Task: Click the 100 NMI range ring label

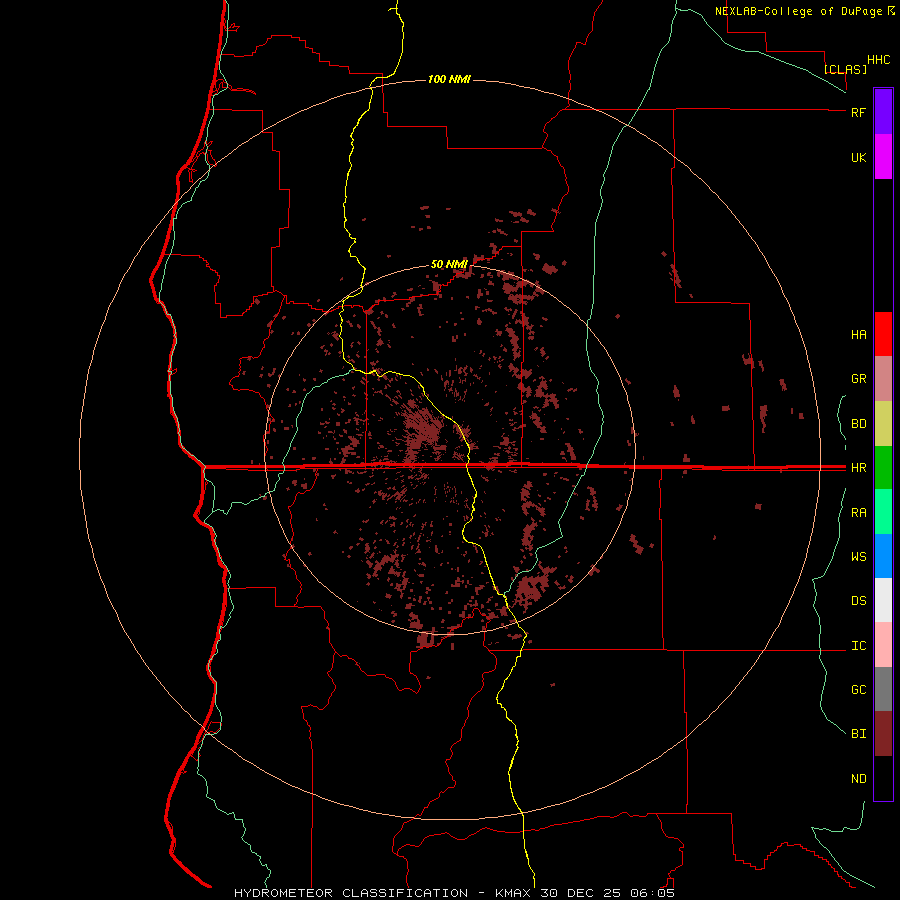Action: pyautogui.click(x=449, y=79)
